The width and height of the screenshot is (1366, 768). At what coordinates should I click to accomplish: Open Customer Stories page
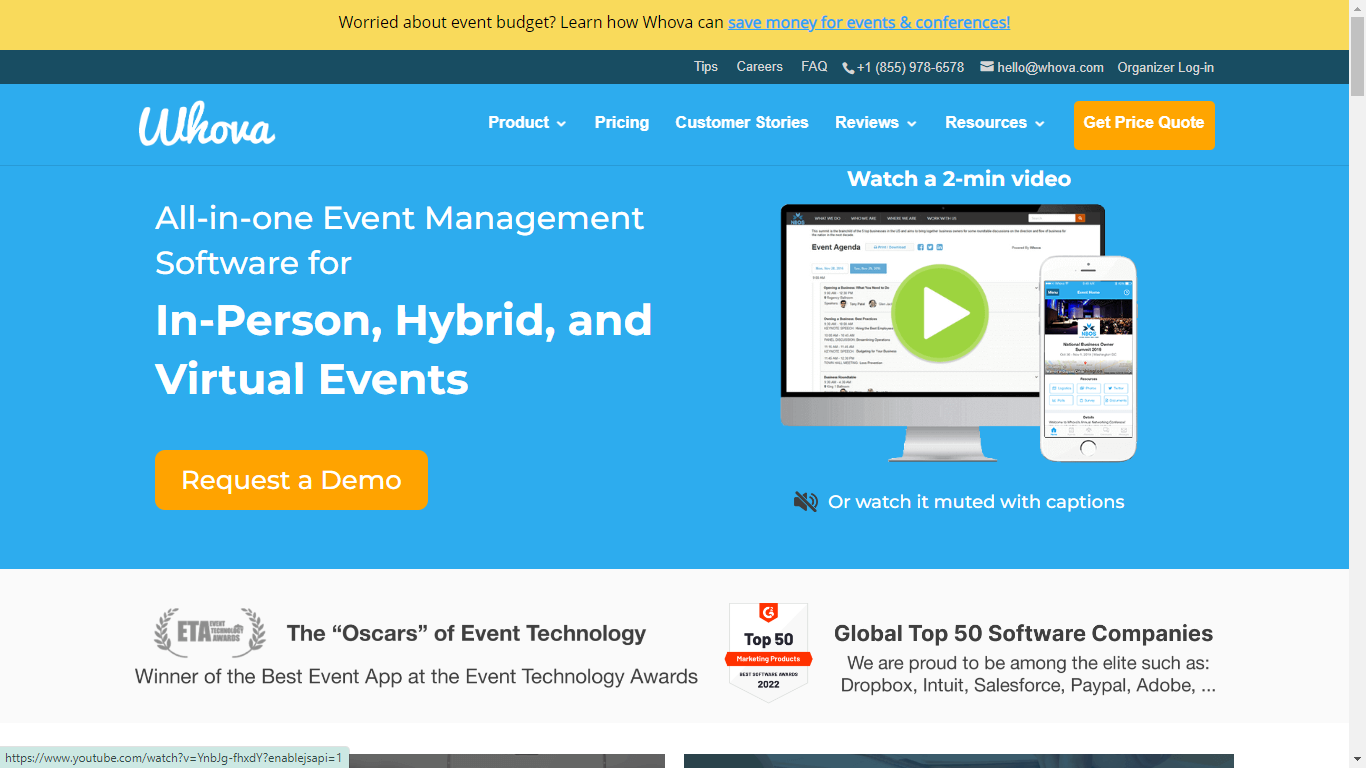pos(742,123)
